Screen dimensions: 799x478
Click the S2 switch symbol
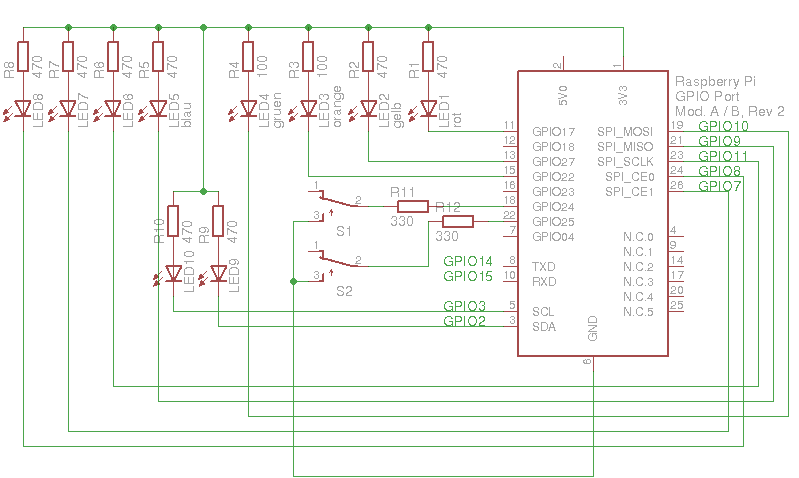click(335, 261)
